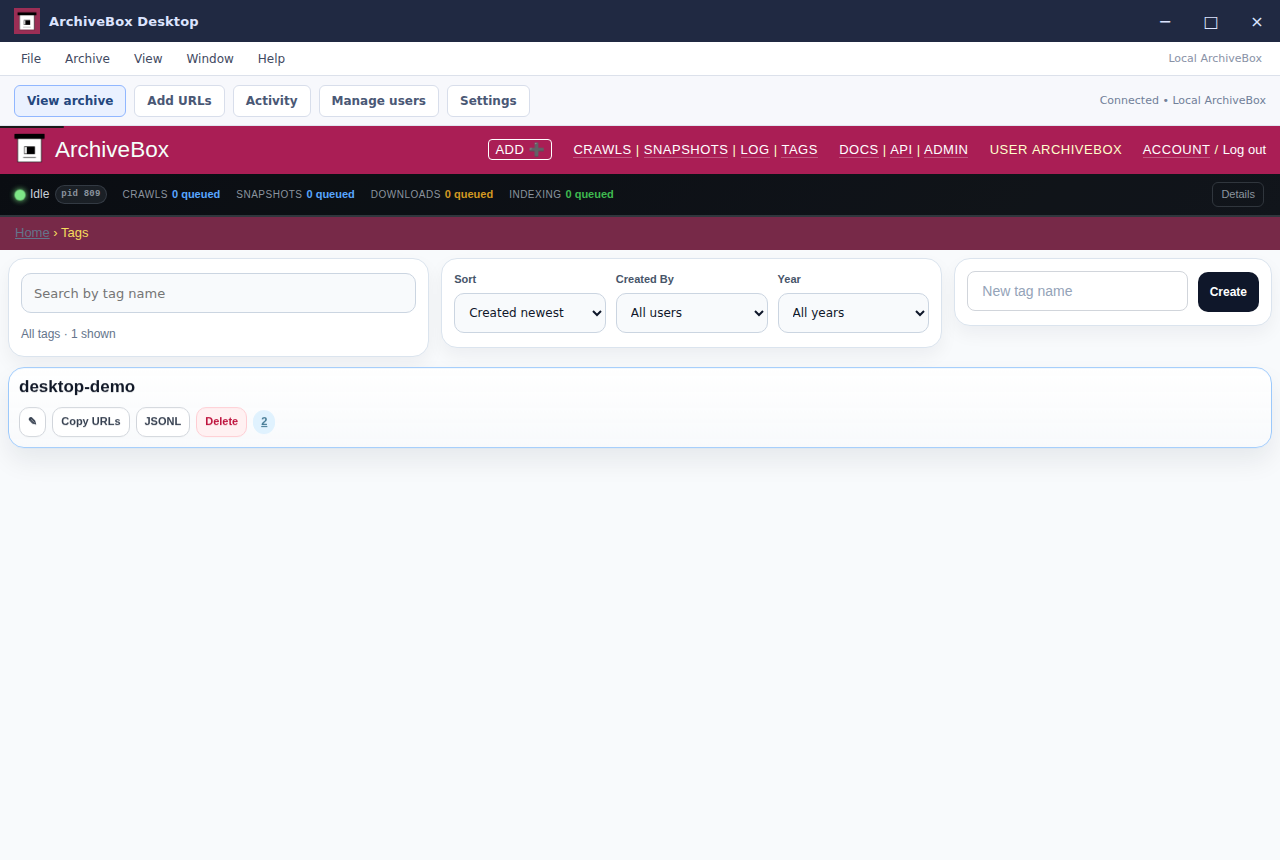Click the "All tags · 1 shown" text
The image size is (1280, 860).
pyautogui.click(x=68, y=334)
